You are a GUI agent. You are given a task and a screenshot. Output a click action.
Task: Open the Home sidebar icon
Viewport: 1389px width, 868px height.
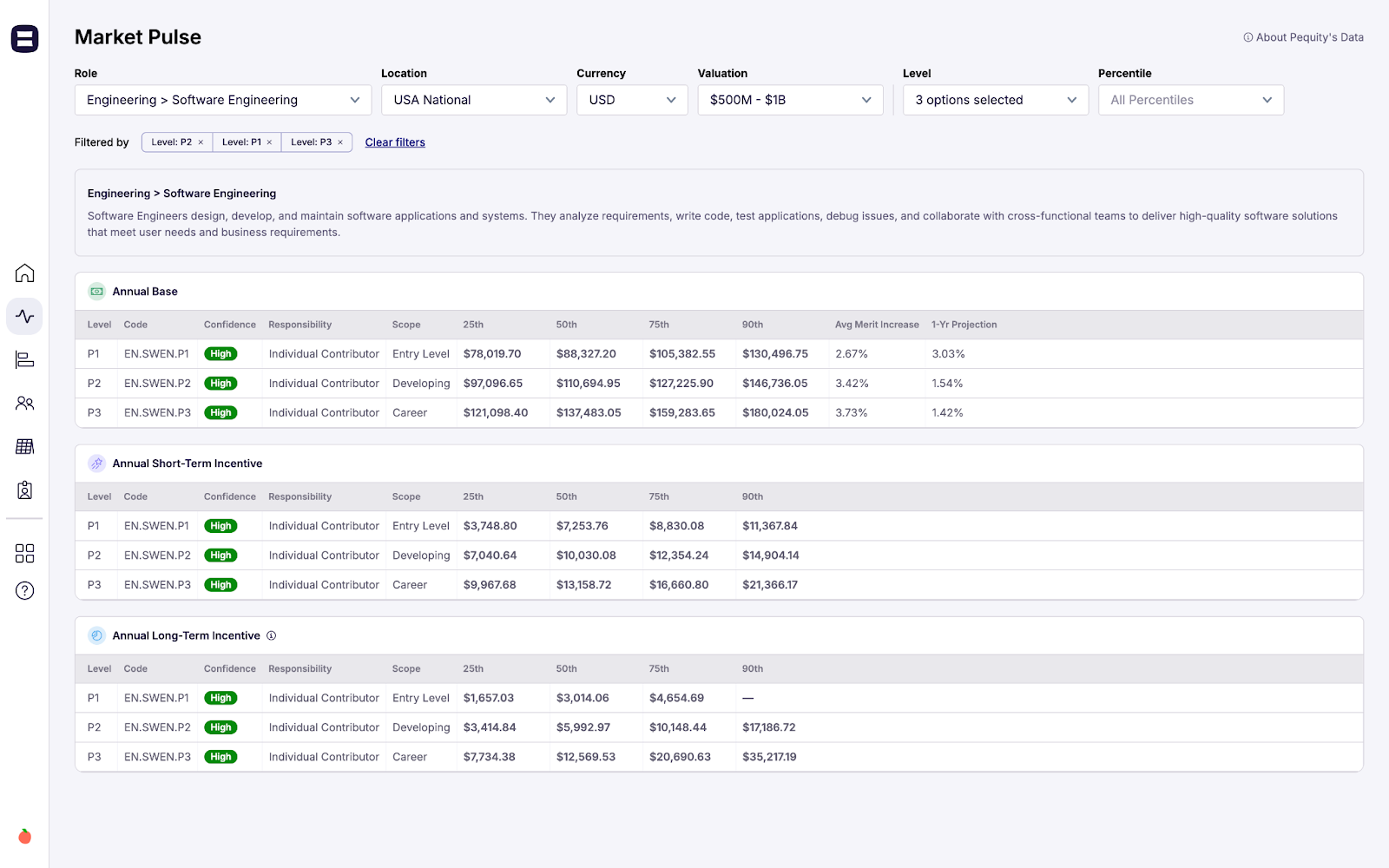24,273
